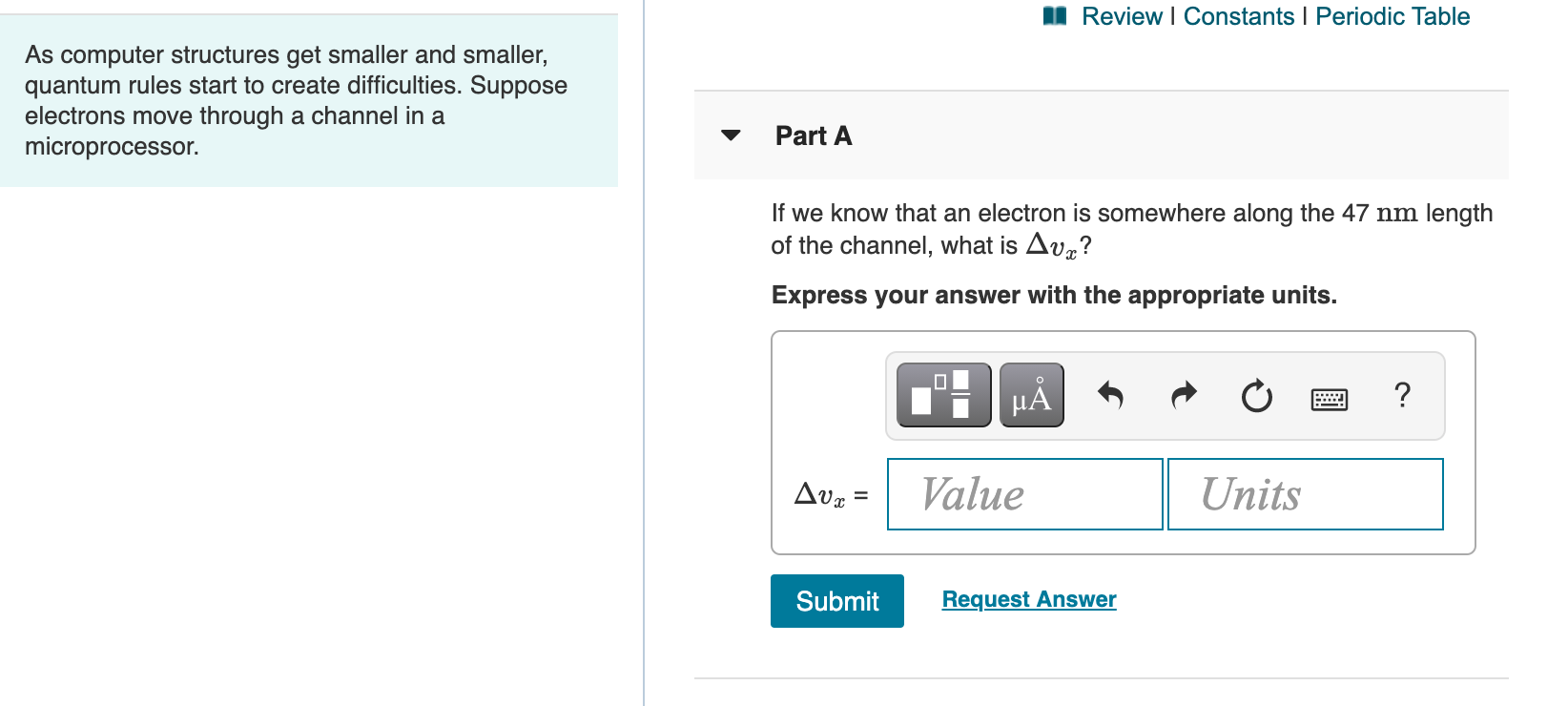Select the Part A heading
Viewport: 1568px width, 706px height.
pos(814,135)
